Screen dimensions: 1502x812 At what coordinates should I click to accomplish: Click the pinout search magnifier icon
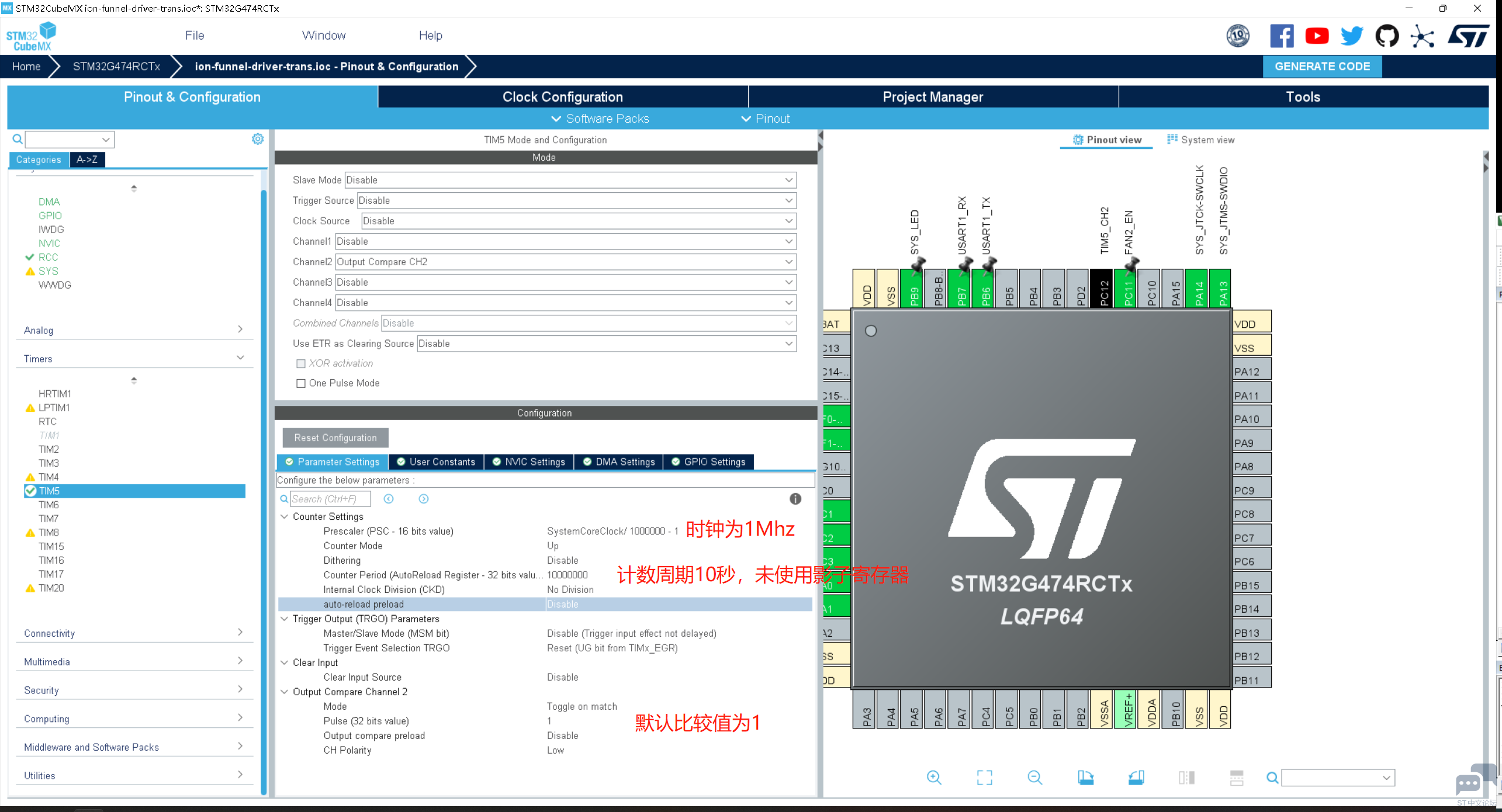[1272, 778]
